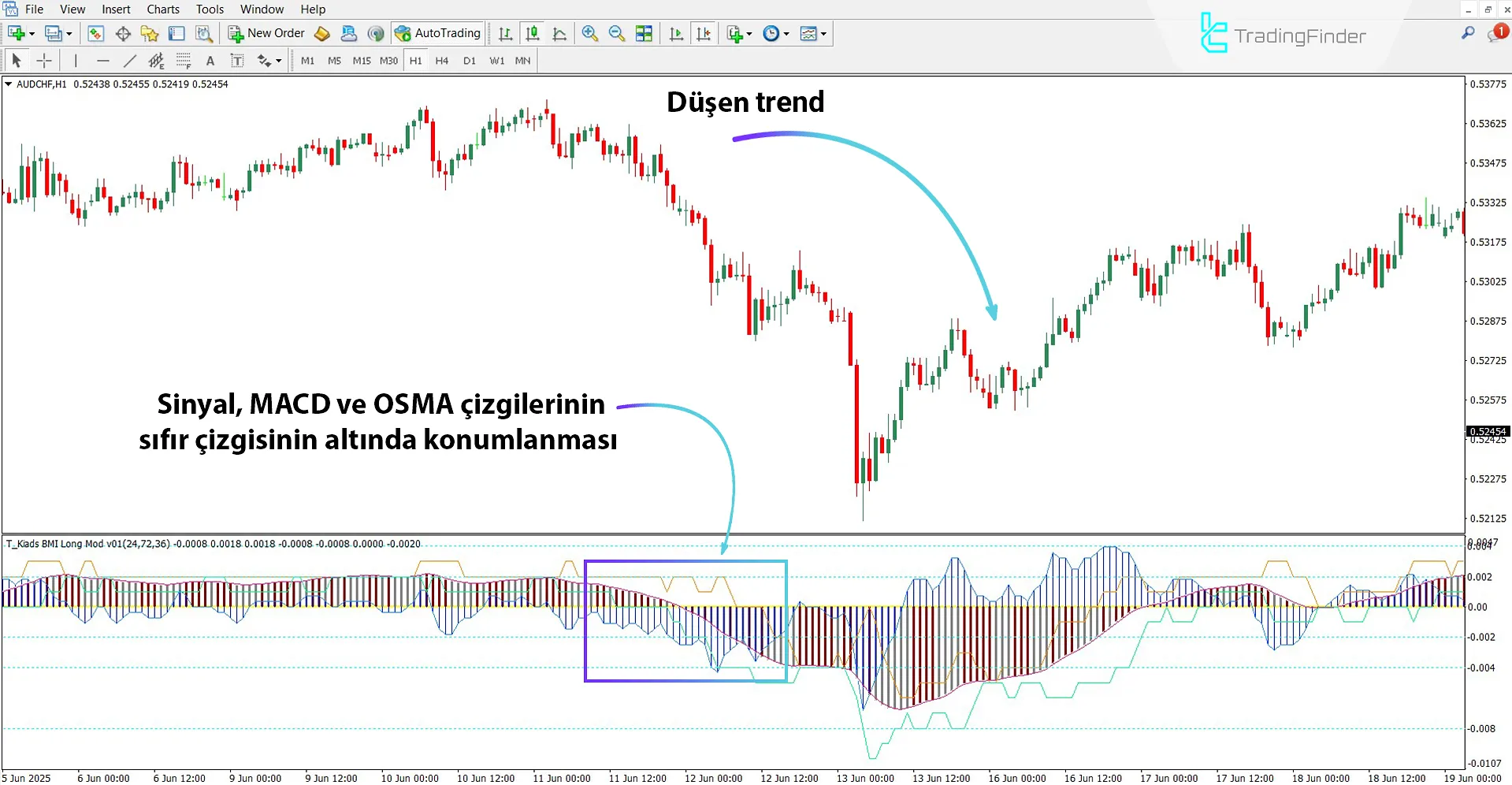Expand the new chart dropdown arrow

pyautogui.click(x=32, y=33)
